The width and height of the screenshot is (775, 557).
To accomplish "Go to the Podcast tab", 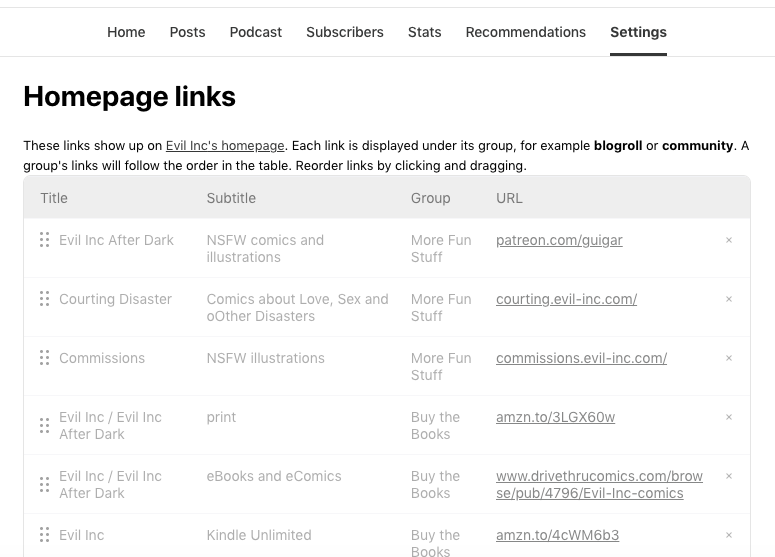I will pyautogui.click(x=256, y=32).
